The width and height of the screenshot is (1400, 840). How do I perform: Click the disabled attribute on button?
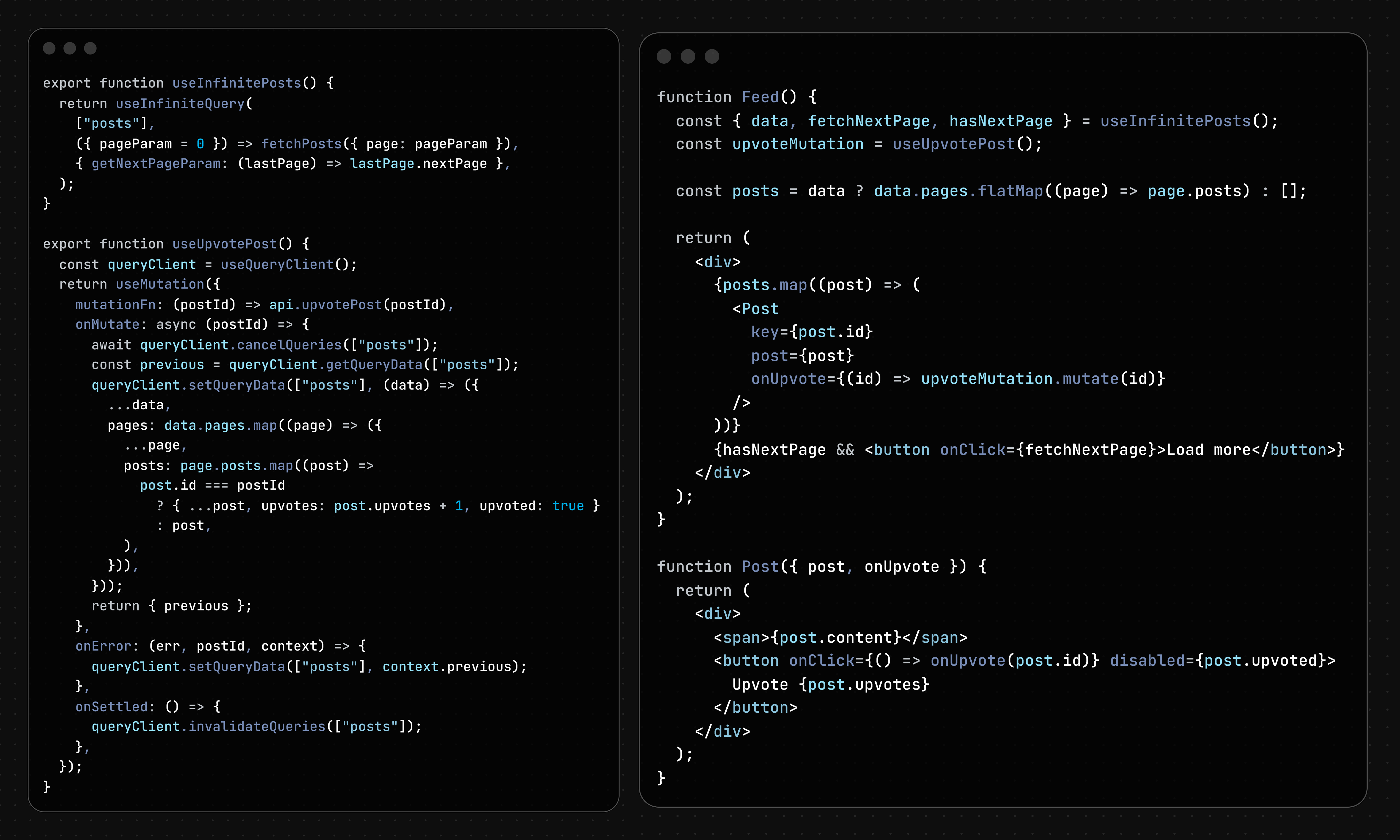(1147, 661)
